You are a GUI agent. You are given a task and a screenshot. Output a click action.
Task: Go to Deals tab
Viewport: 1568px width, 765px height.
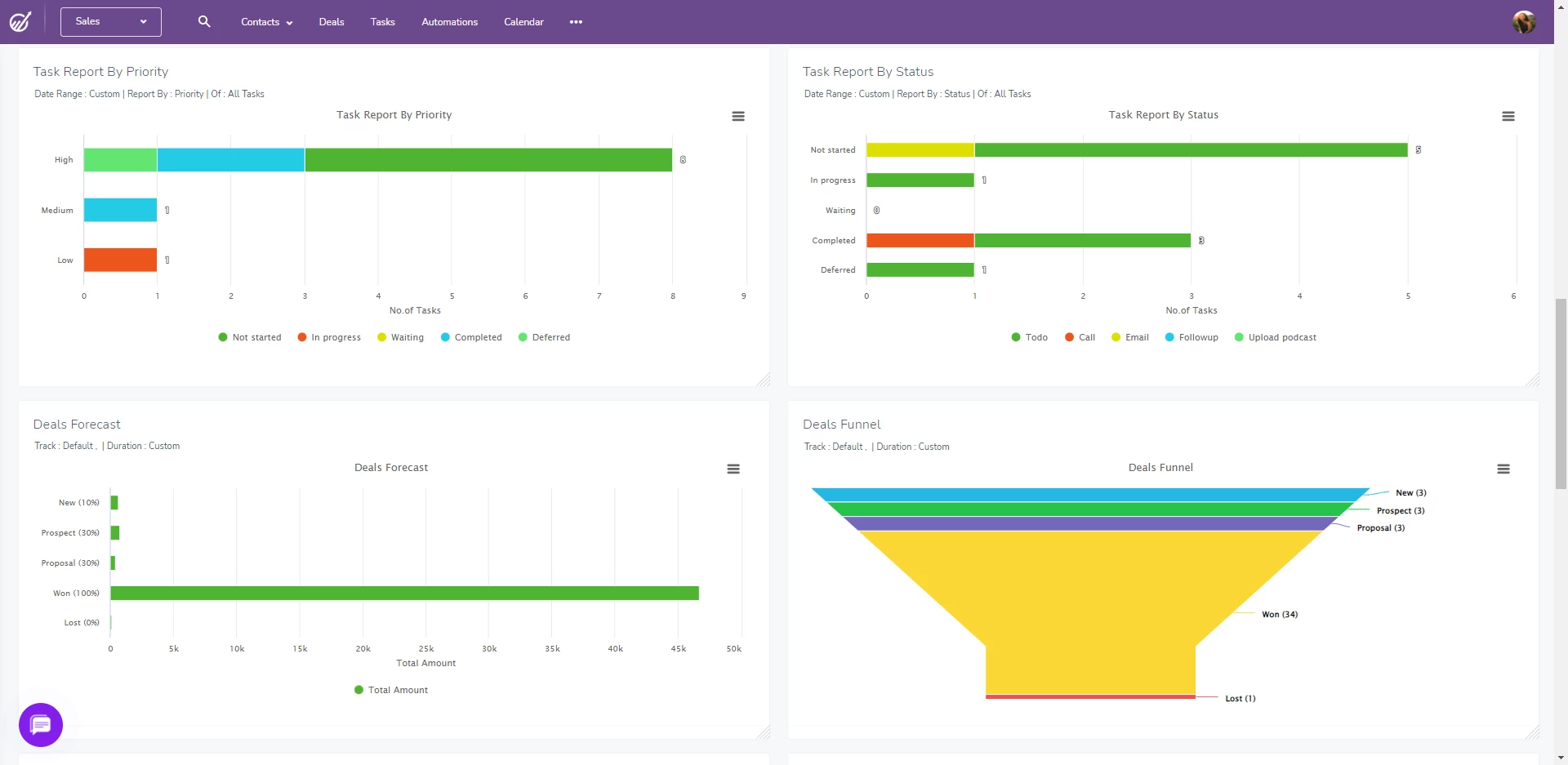pyautogui.click(x=332, y=22)
